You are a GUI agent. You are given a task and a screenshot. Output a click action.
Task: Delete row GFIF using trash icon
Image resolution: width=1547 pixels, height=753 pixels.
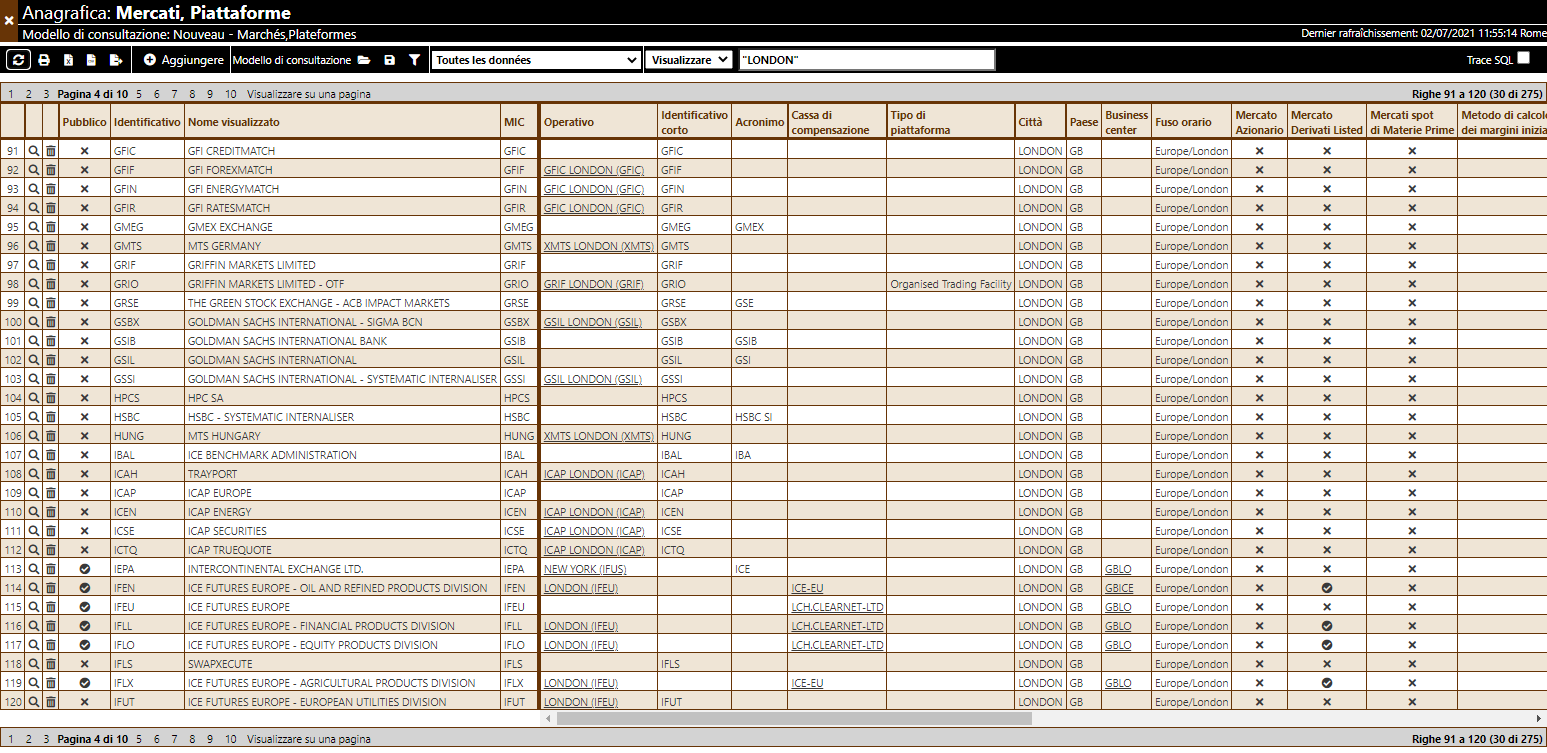[51, 170]
